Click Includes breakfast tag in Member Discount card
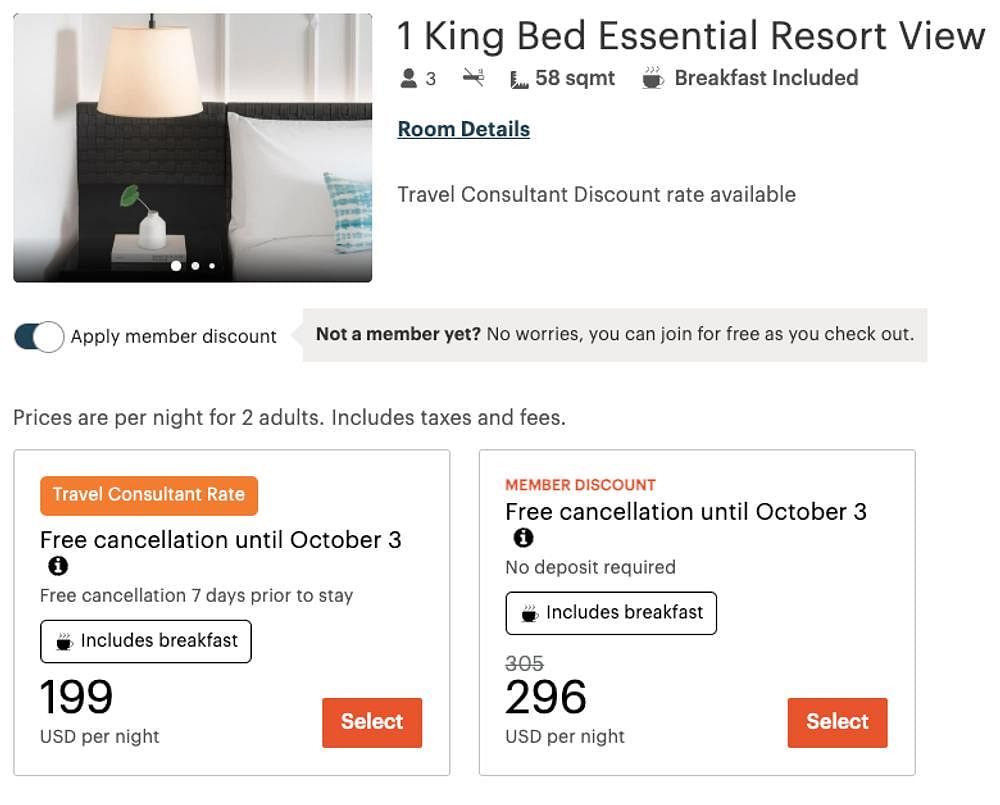Screen dimensions: 1000x805 [x=611, y=613]
